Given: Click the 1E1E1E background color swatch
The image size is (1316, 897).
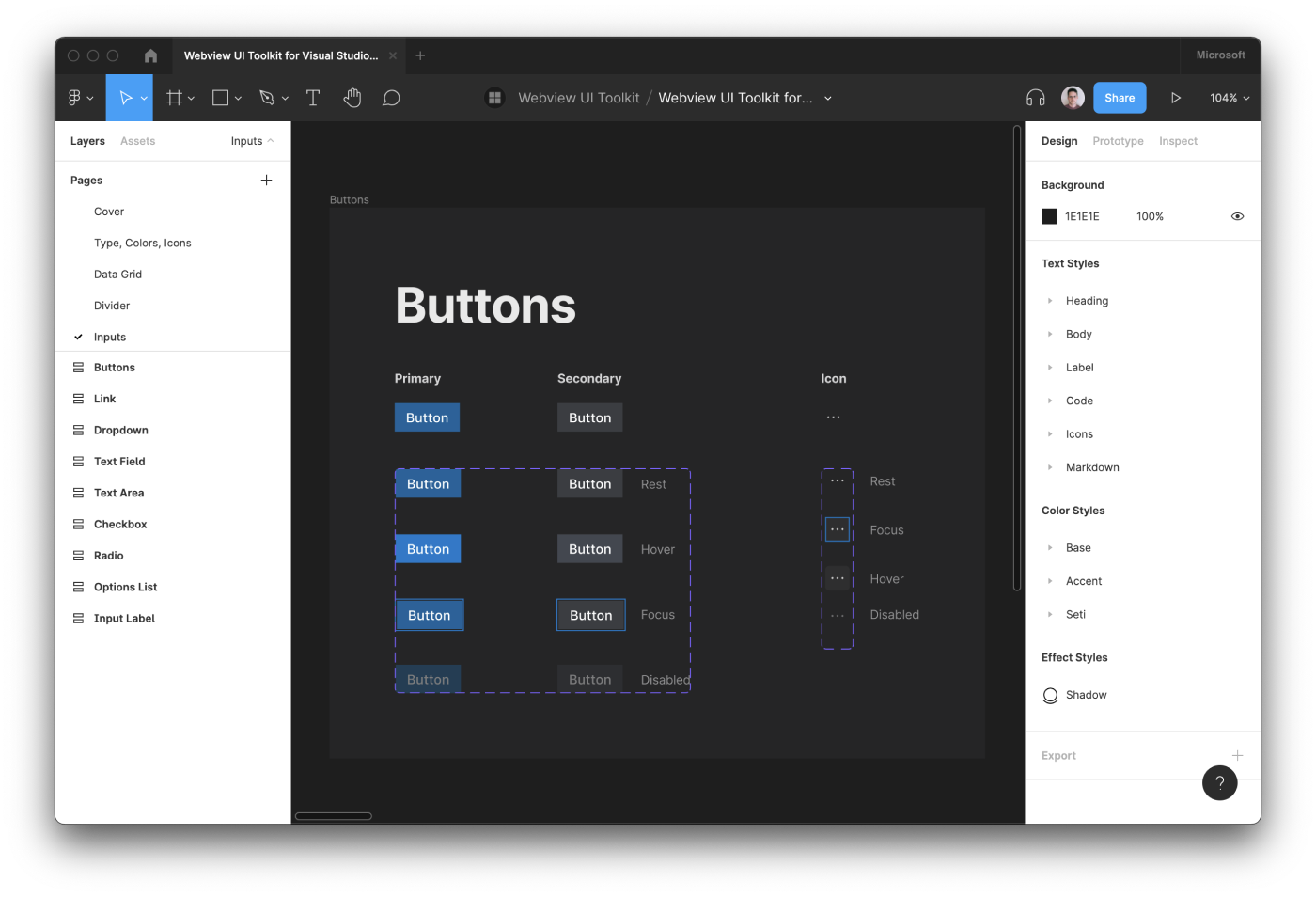Looking at the screenshot, I should [x=1049, y=215].
